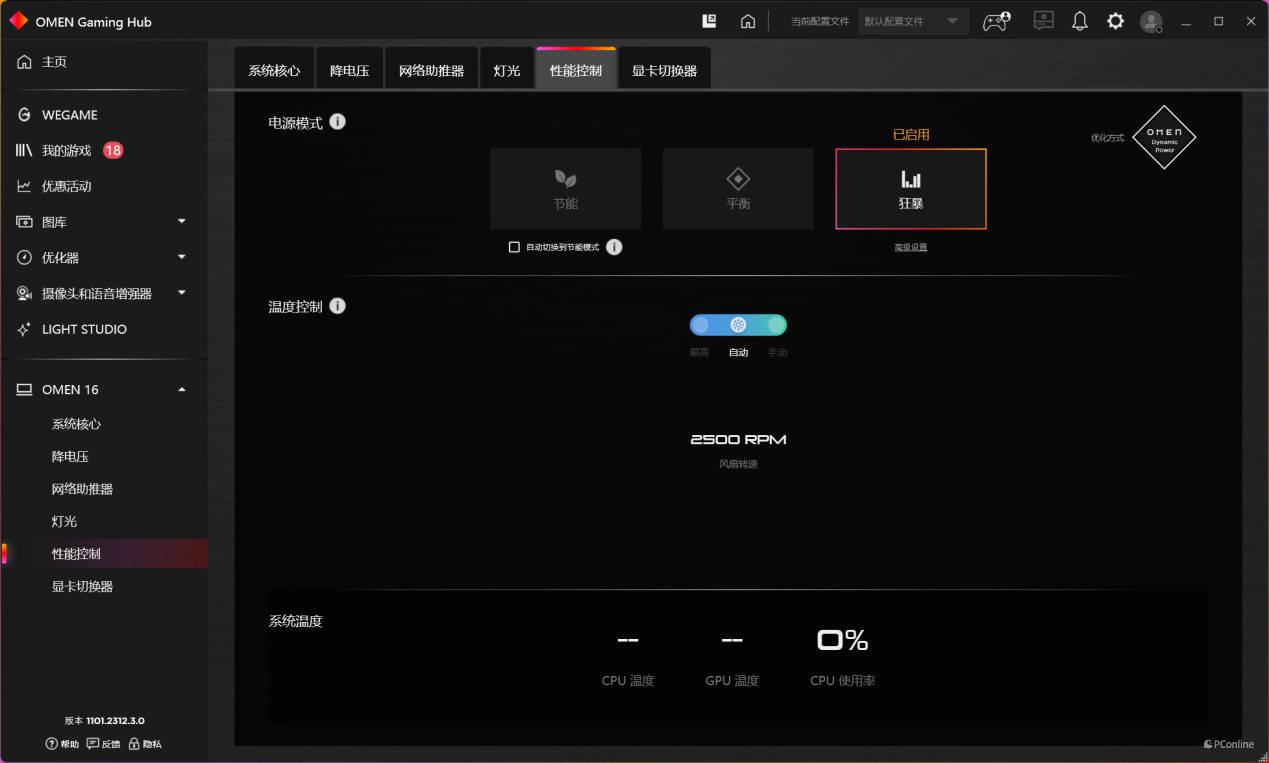Open 我的游戏 in the sidebar
The height and width of the screenshot is (763, 1269).
[66, 151]
